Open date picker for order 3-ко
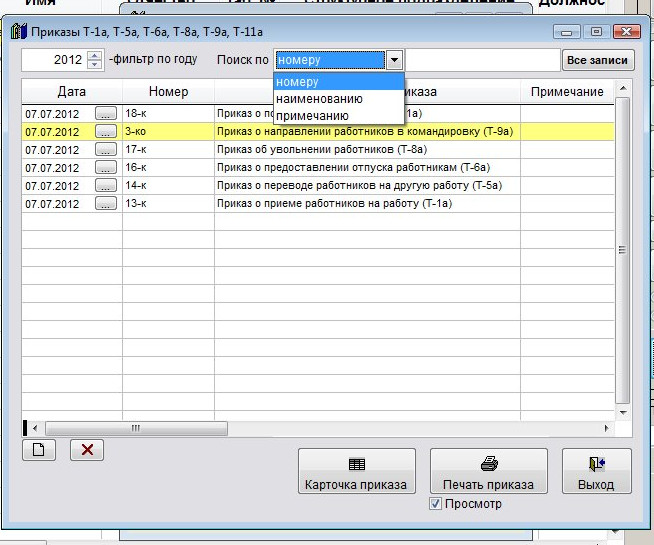 click(x=106, y=131)
